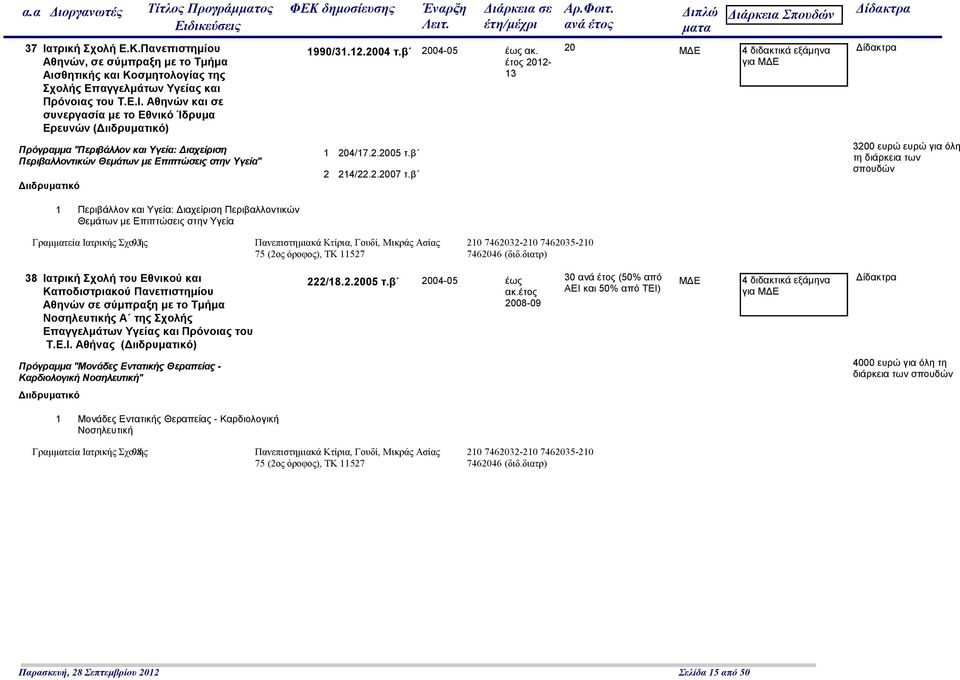Click the 'Έναρξη Λειτ.' column header

point(444,17)
